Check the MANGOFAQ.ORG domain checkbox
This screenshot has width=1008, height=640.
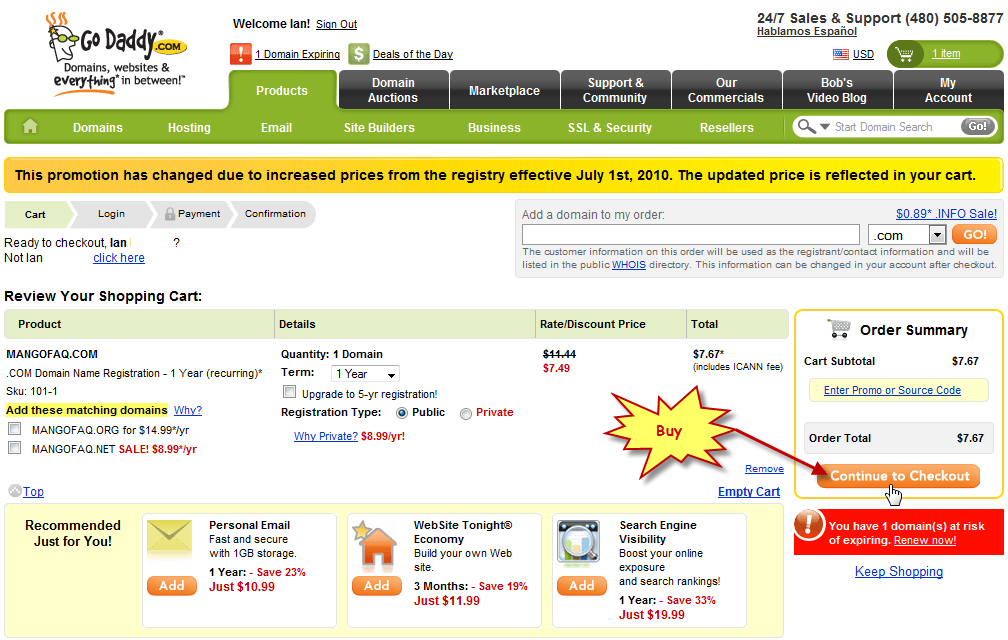(15, 429)
